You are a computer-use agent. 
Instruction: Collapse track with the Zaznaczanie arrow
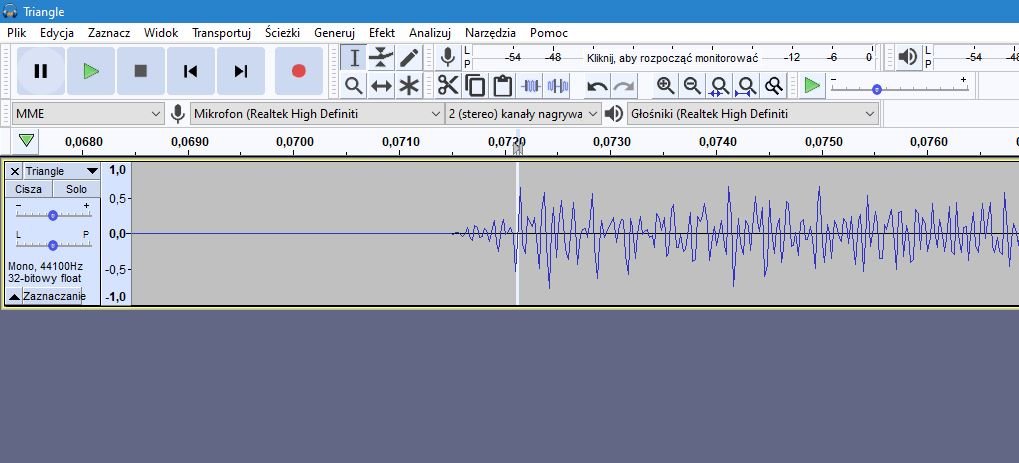pos(14,297)
